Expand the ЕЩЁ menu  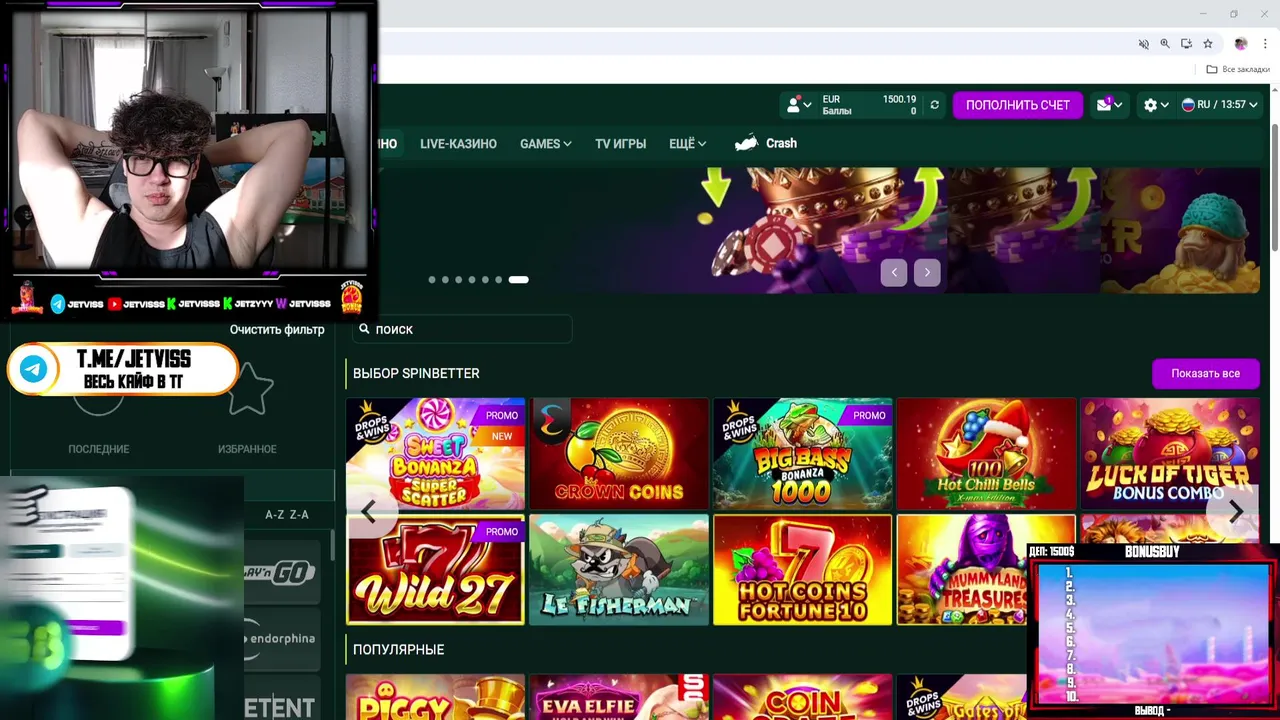click(687, 144)
